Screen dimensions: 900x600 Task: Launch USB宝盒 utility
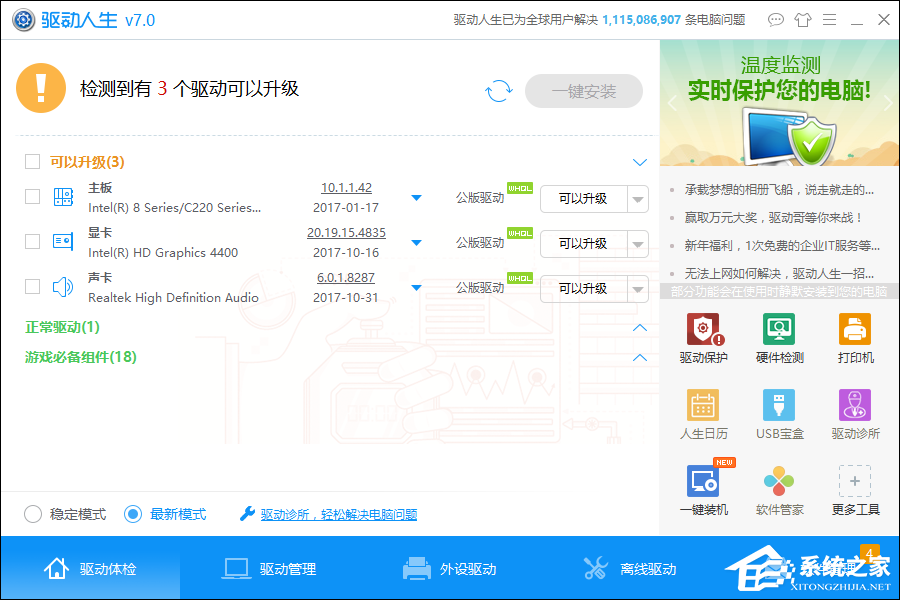(x=779, y=413)
